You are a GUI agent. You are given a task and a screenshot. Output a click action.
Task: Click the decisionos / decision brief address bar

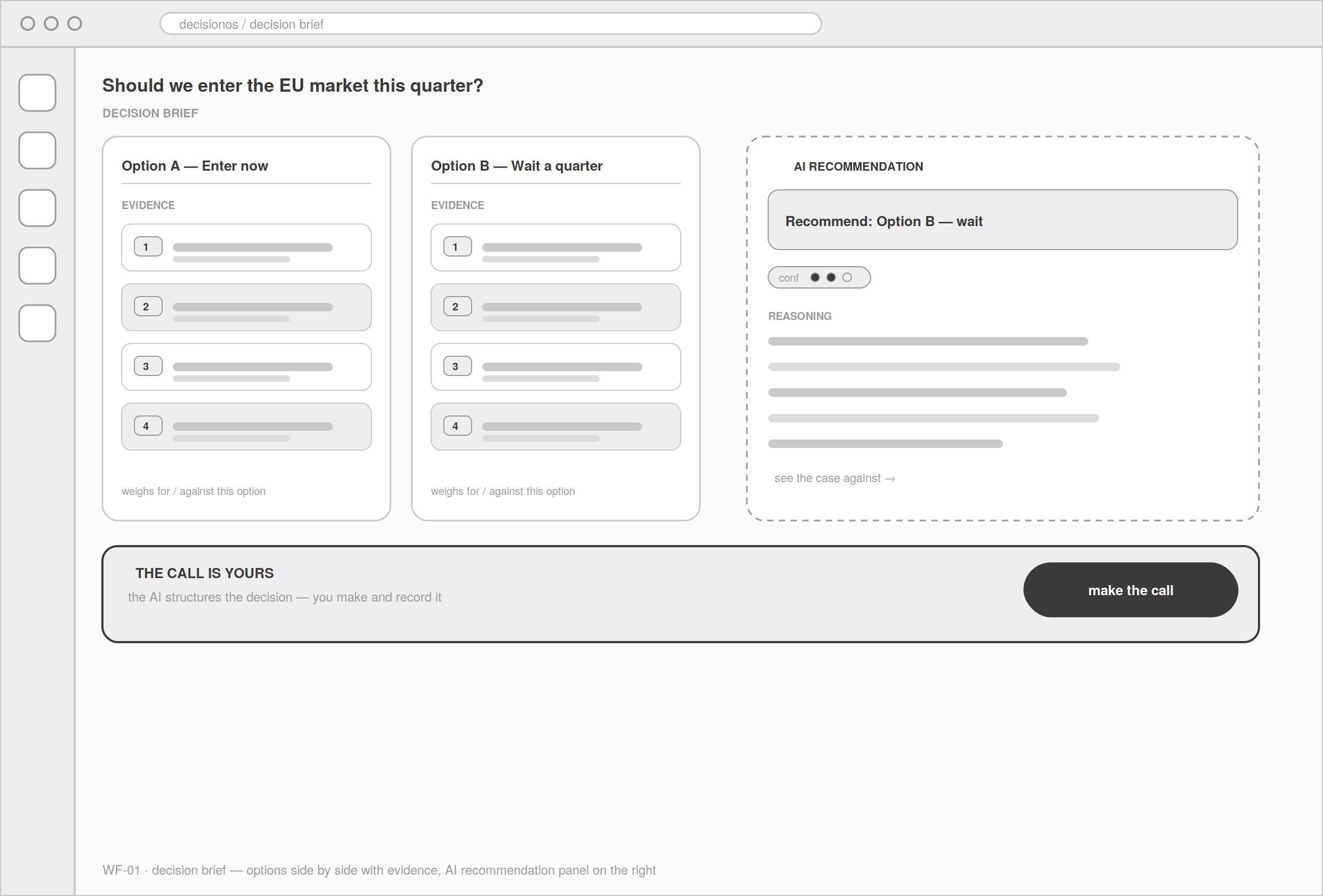pyautogui.click(x=491, y=24)
